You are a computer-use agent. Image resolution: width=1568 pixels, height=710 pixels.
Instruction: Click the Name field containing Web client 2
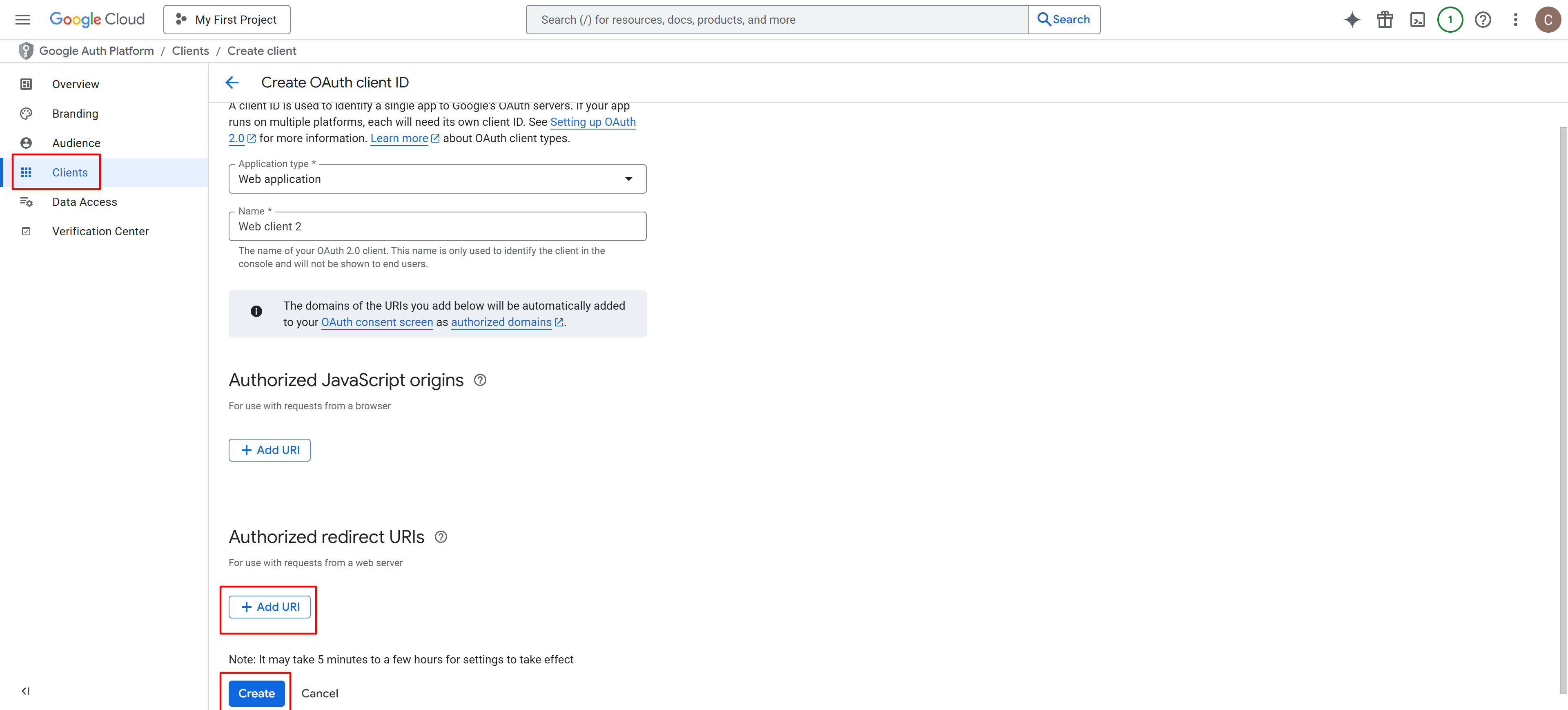[437, 226]
